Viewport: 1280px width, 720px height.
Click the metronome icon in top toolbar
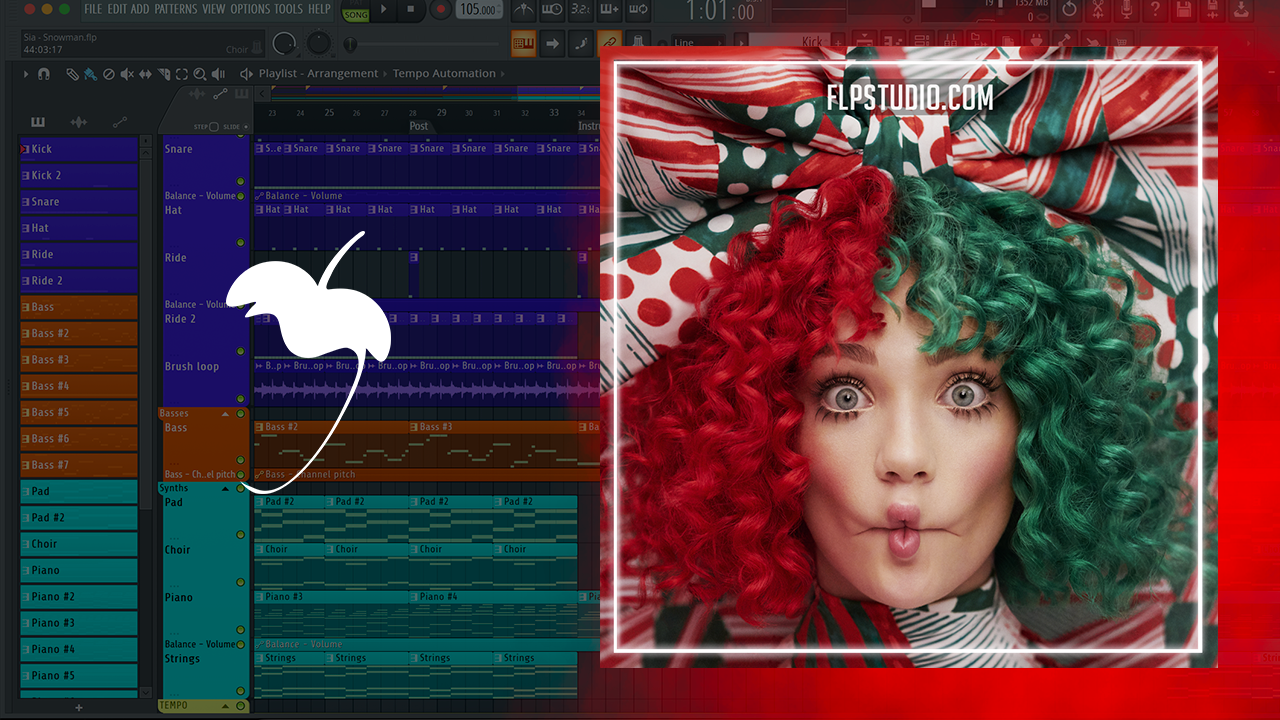522,11
